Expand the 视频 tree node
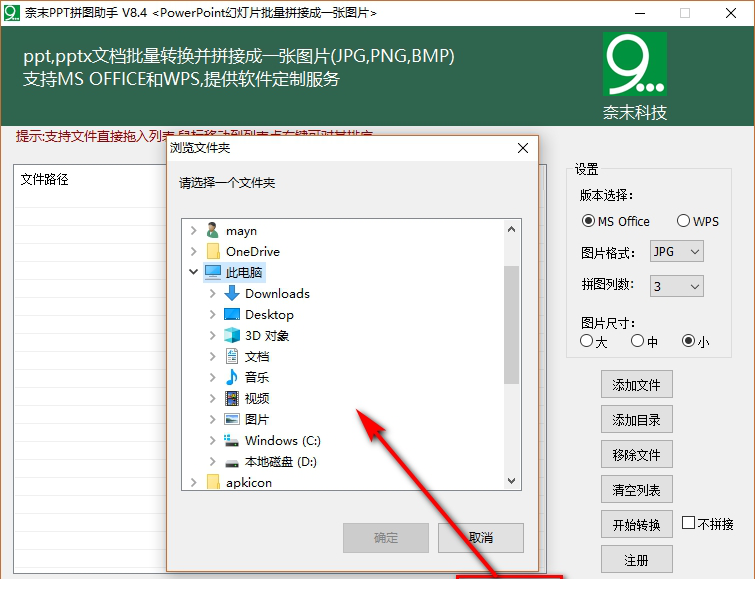The image size is (755, 602). (x=212, y=398)
